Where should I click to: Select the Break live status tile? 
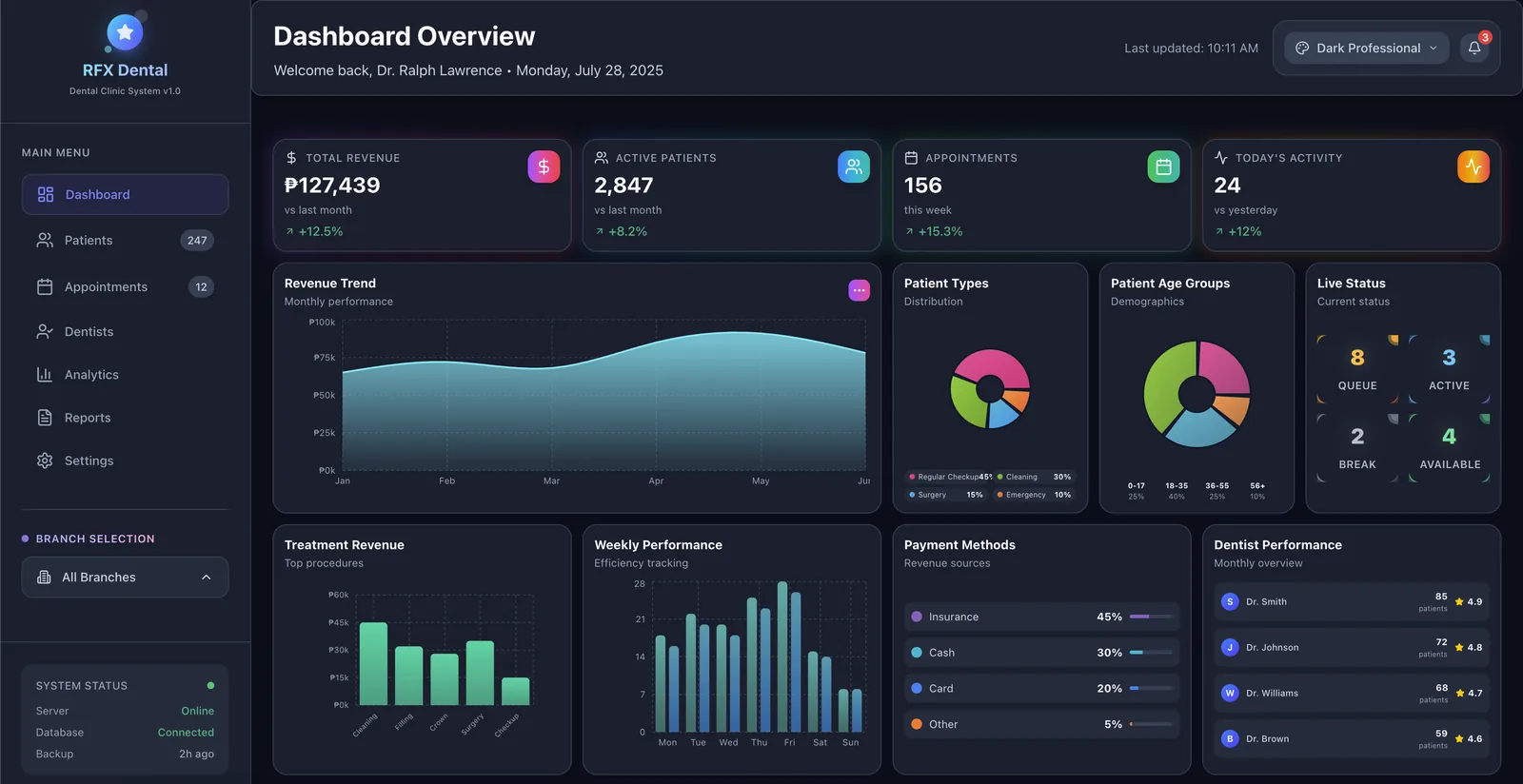pyautogui.click(x=1357, y=447)
